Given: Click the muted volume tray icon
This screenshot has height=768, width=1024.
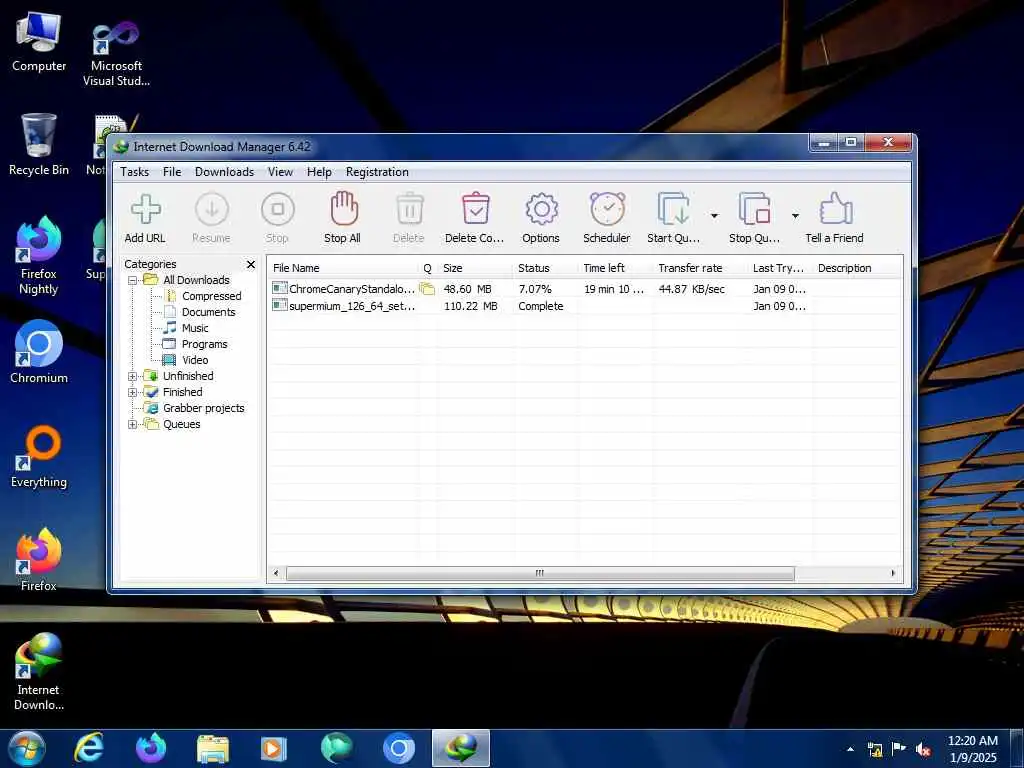Looking at the screenshot, I should 923,750.
